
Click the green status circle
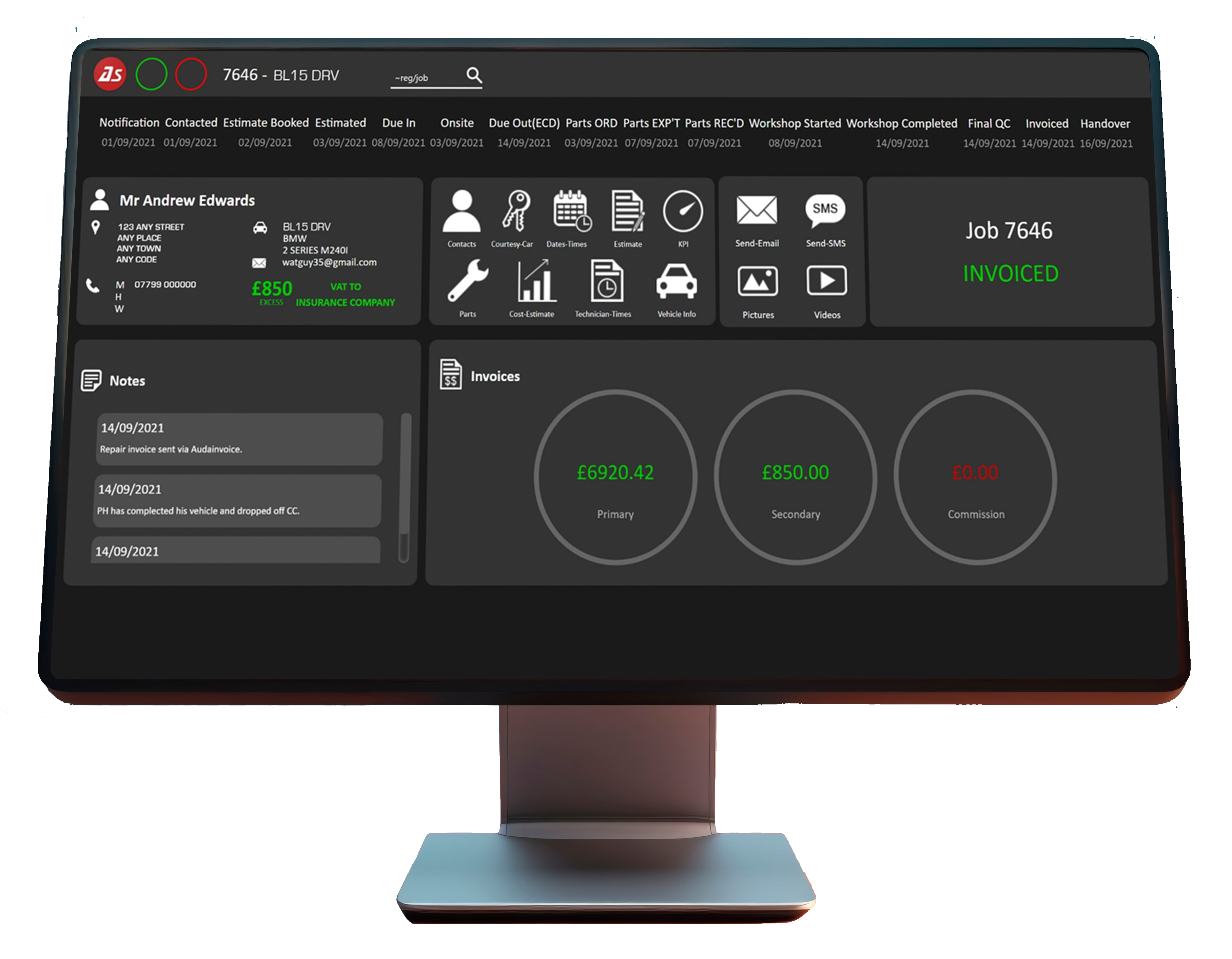click(x=151, y=74)
